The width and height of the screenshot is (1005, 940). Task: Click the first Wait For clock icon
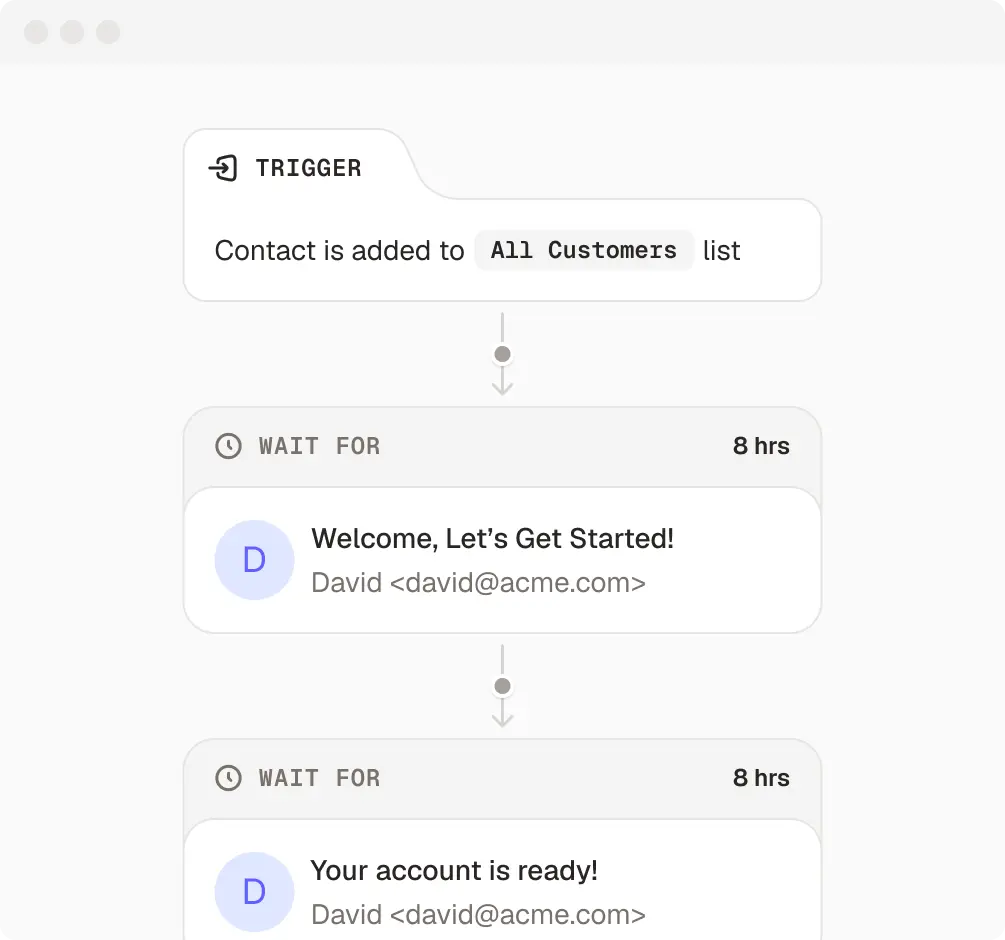click(229, 446)
